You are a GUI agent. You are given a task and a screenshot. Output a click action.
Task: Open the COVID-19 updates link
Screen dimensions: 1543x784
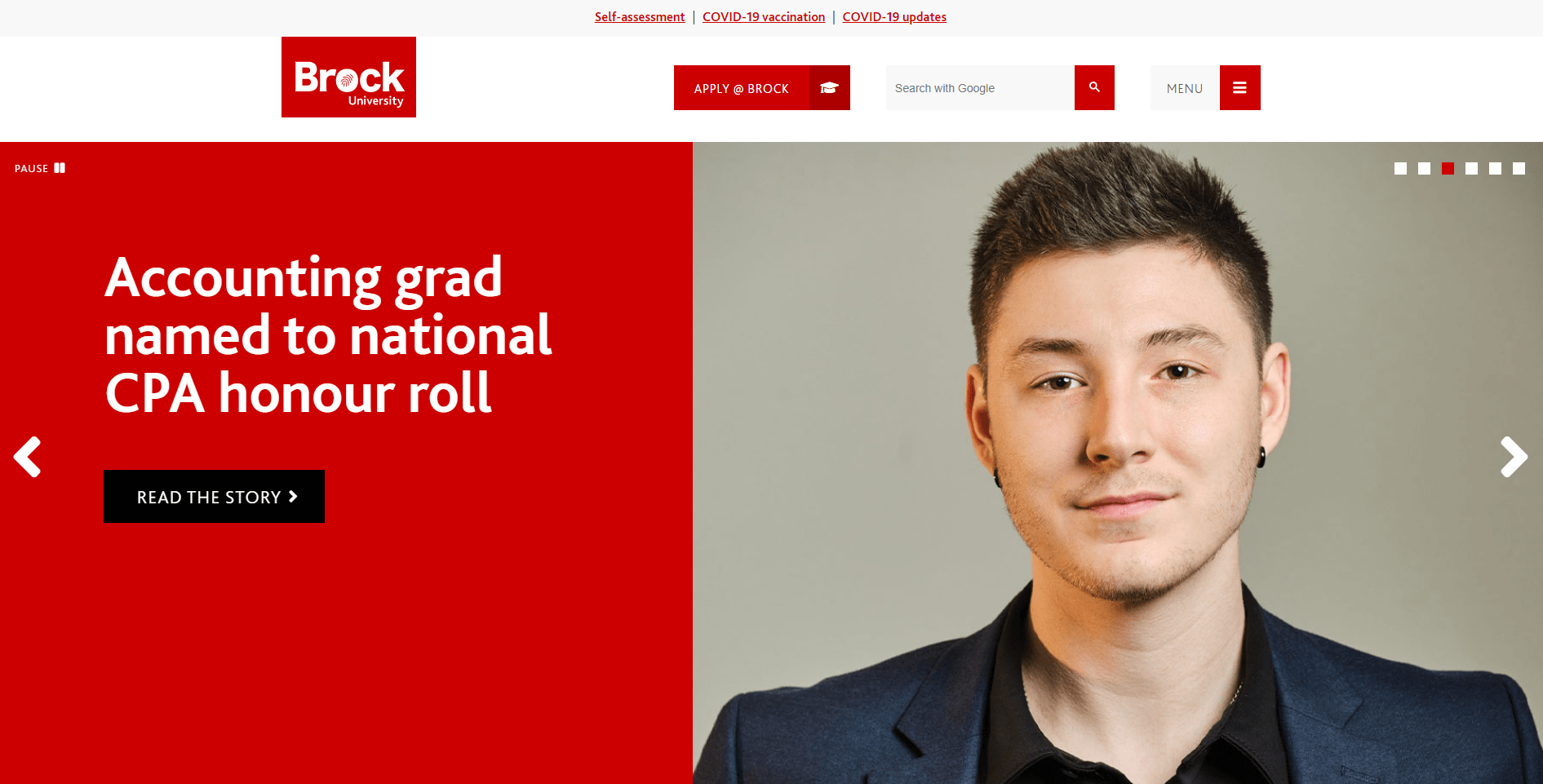894,16
